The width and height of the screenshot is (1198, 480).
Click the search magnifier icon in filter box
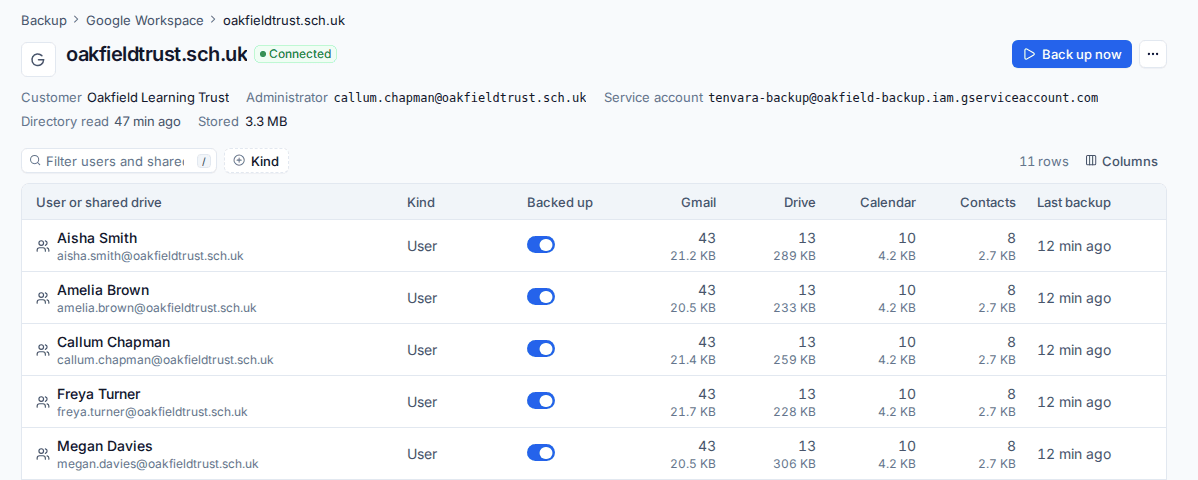coord(35,161)
